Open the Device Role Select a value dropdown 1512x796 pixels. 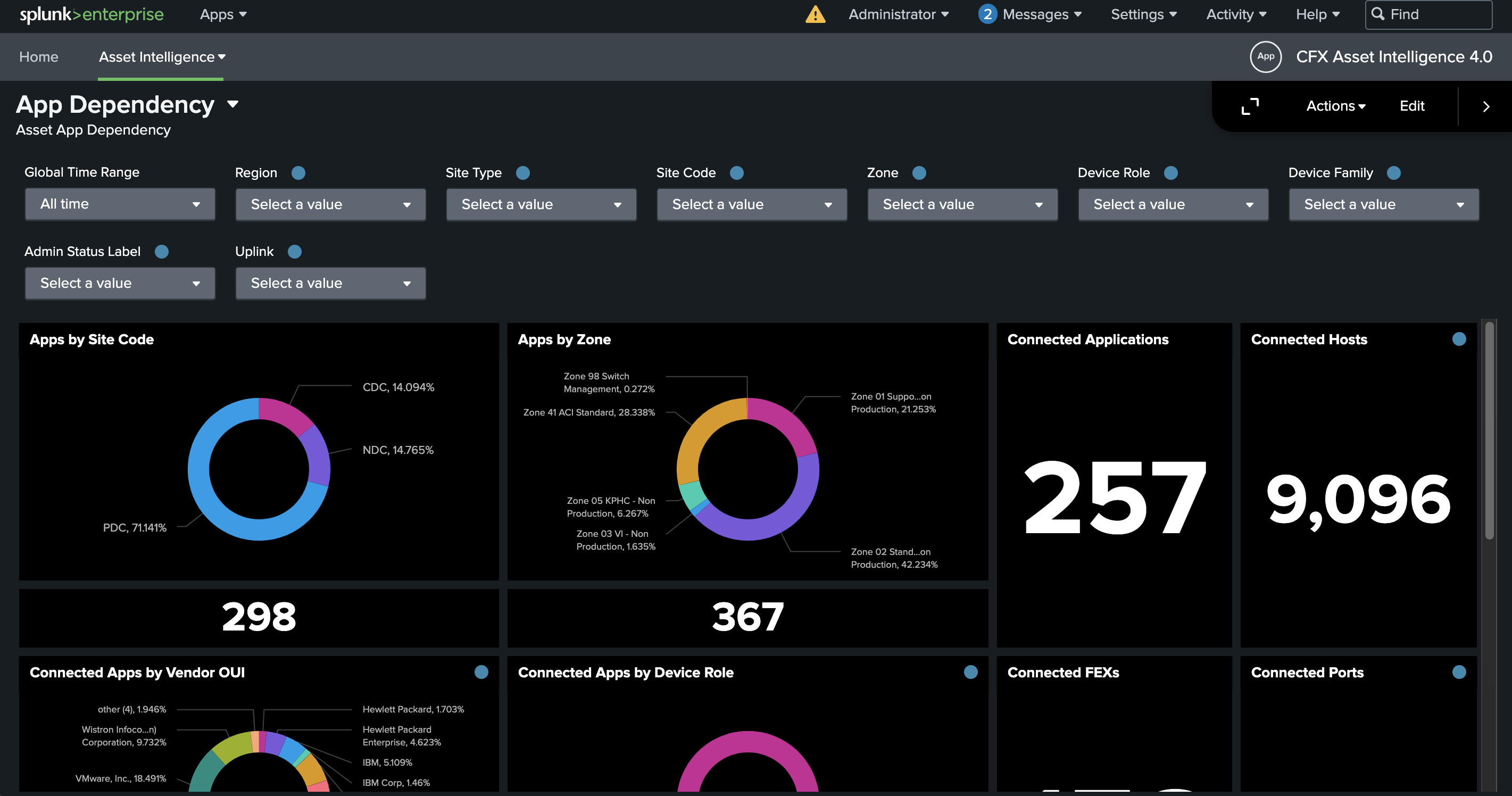(x=1173, y=204)
